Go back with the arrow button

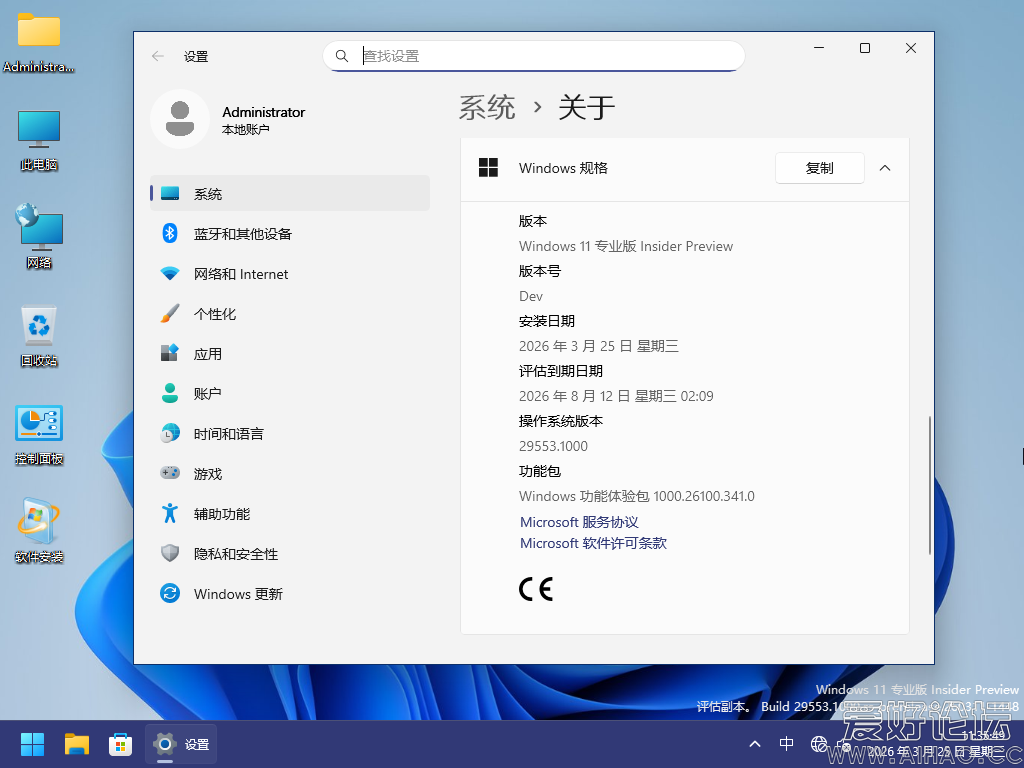157,56
